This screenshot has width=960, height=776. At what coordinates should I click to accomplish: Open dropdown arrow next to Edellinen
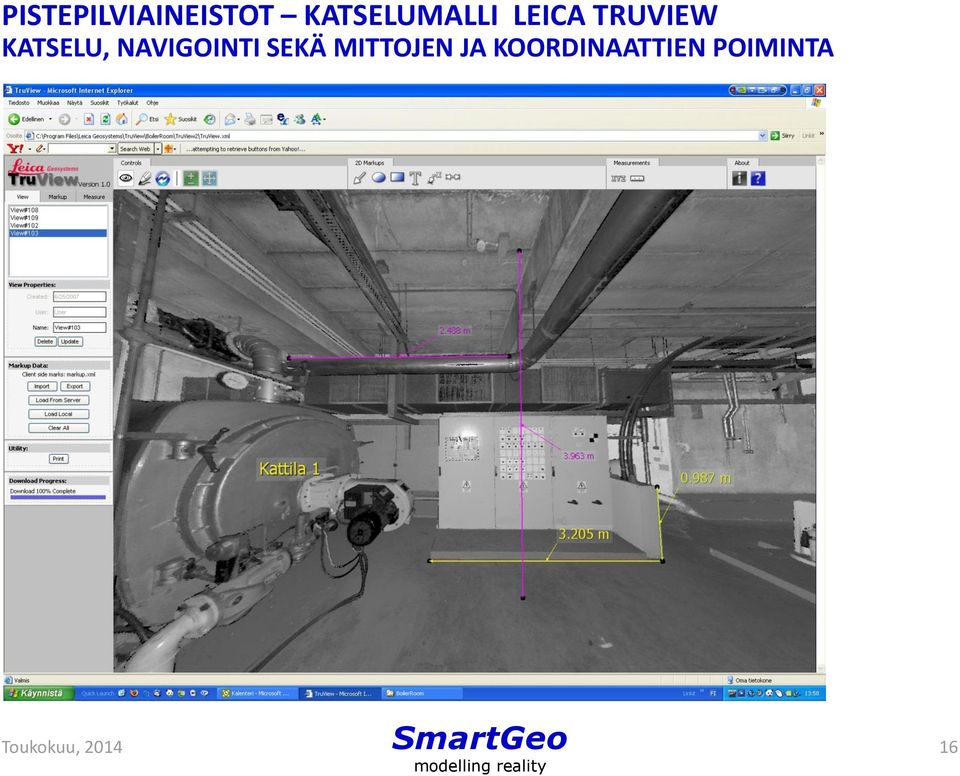click(x=50, y=119)
